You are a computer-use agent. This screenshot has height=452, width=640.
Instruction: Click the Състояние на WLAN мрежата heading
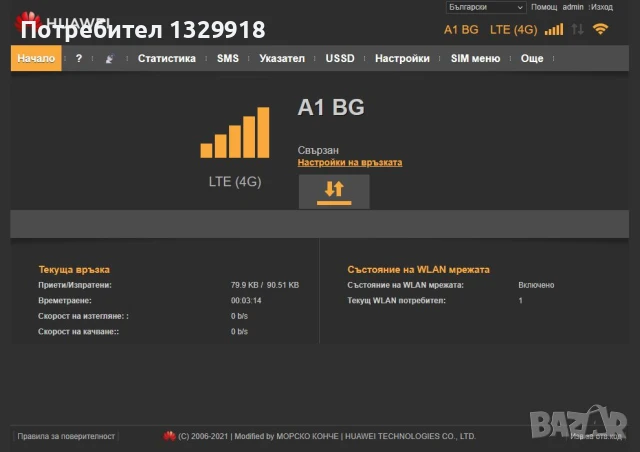click(418, 269)
